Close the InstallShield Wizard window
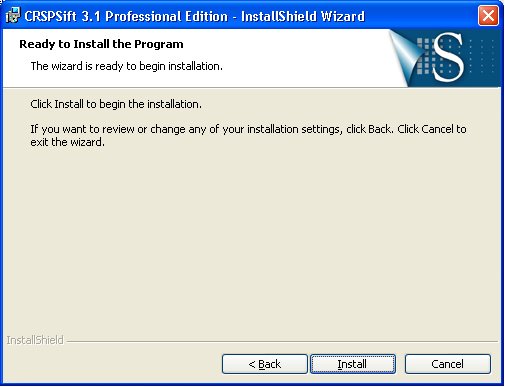Viewport: 505px width, 387px height. (488, 16)
